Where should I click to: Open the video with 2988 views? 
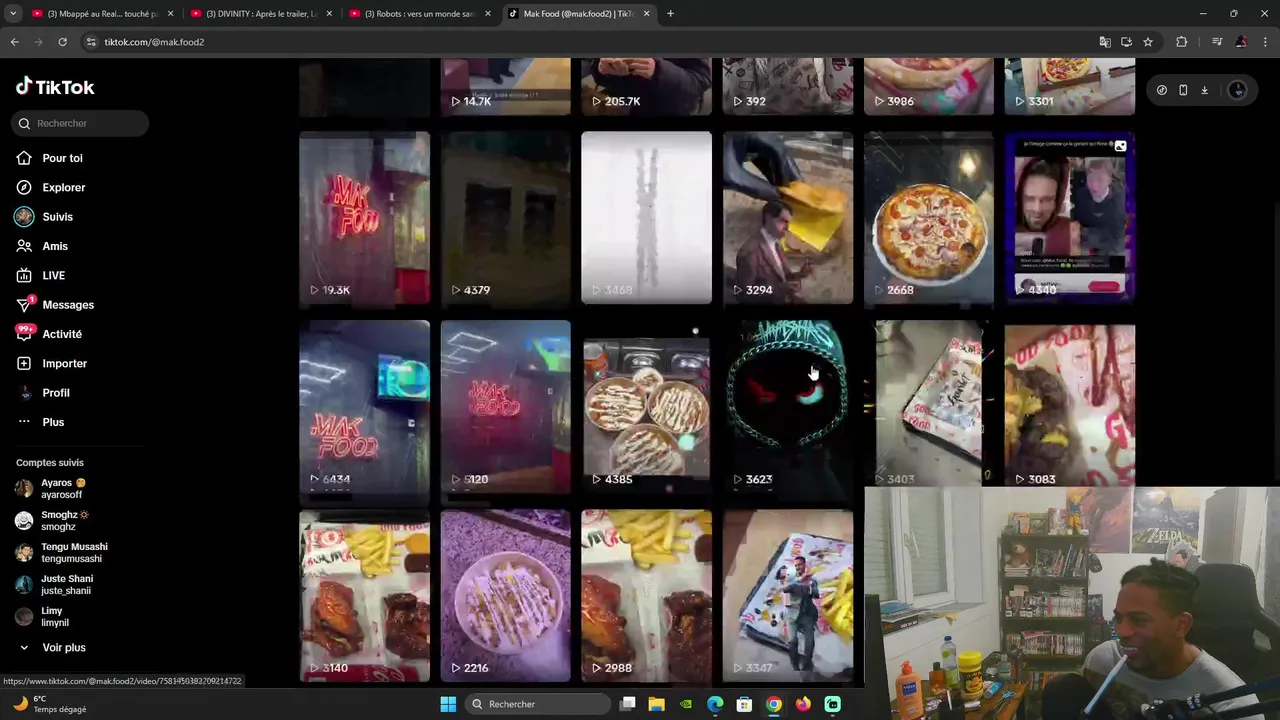point(646,595)
